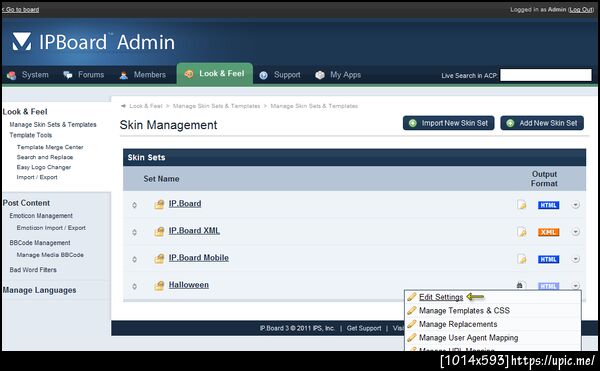Select the Look & Feel tab

(215, 74)
